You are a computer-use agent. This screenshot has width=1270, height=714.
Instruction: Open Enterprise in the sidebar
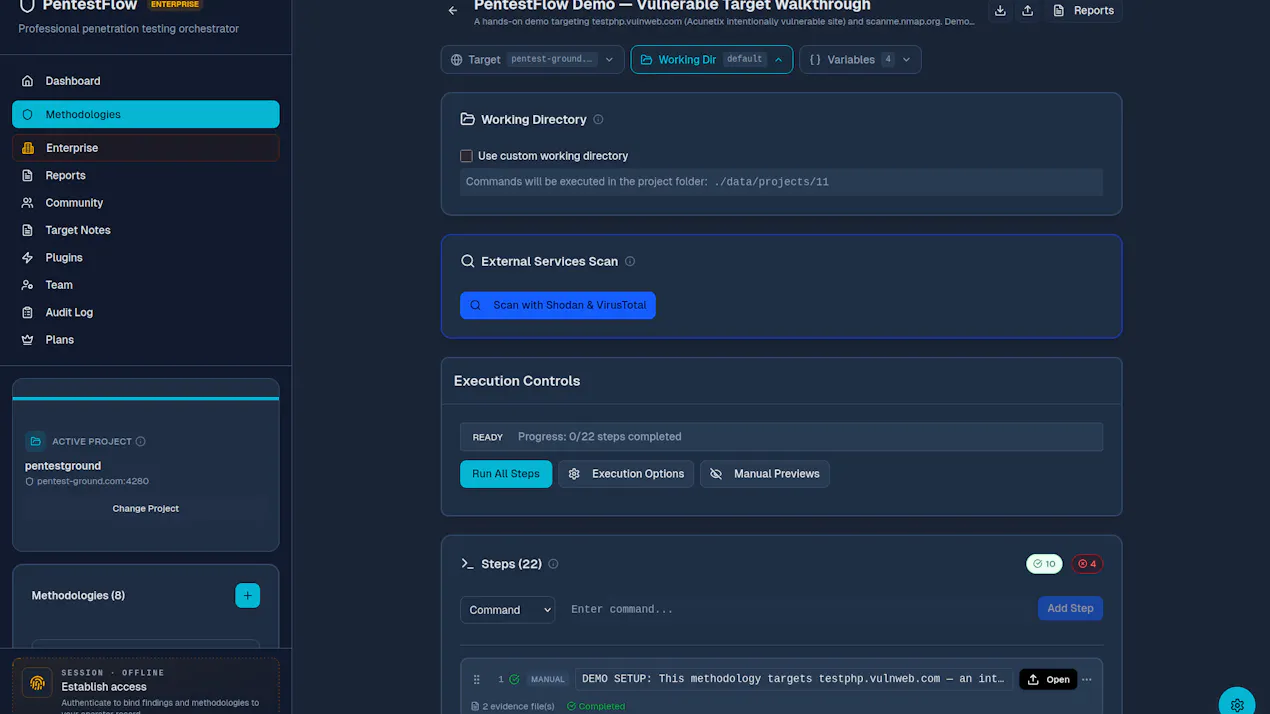(145, 148)
